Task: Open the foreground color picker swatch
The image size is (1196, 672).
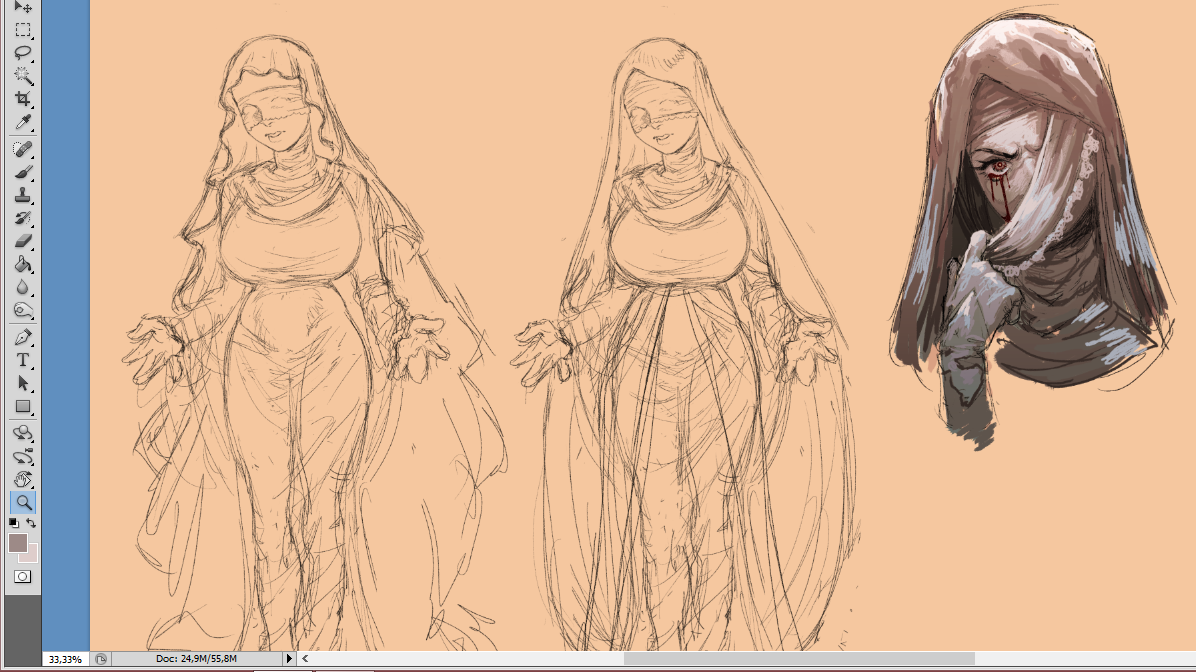Action: pyautogui.click(x=18, y=542)
